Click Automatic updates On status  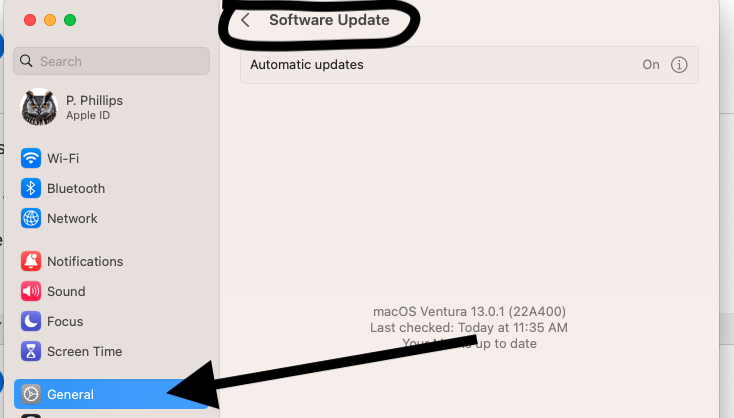point(651,65)
